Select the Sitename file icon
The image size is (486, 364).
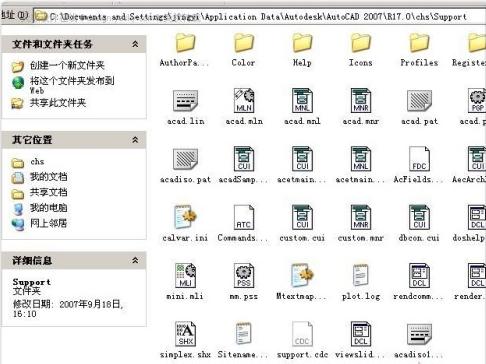tap(244, 333)
